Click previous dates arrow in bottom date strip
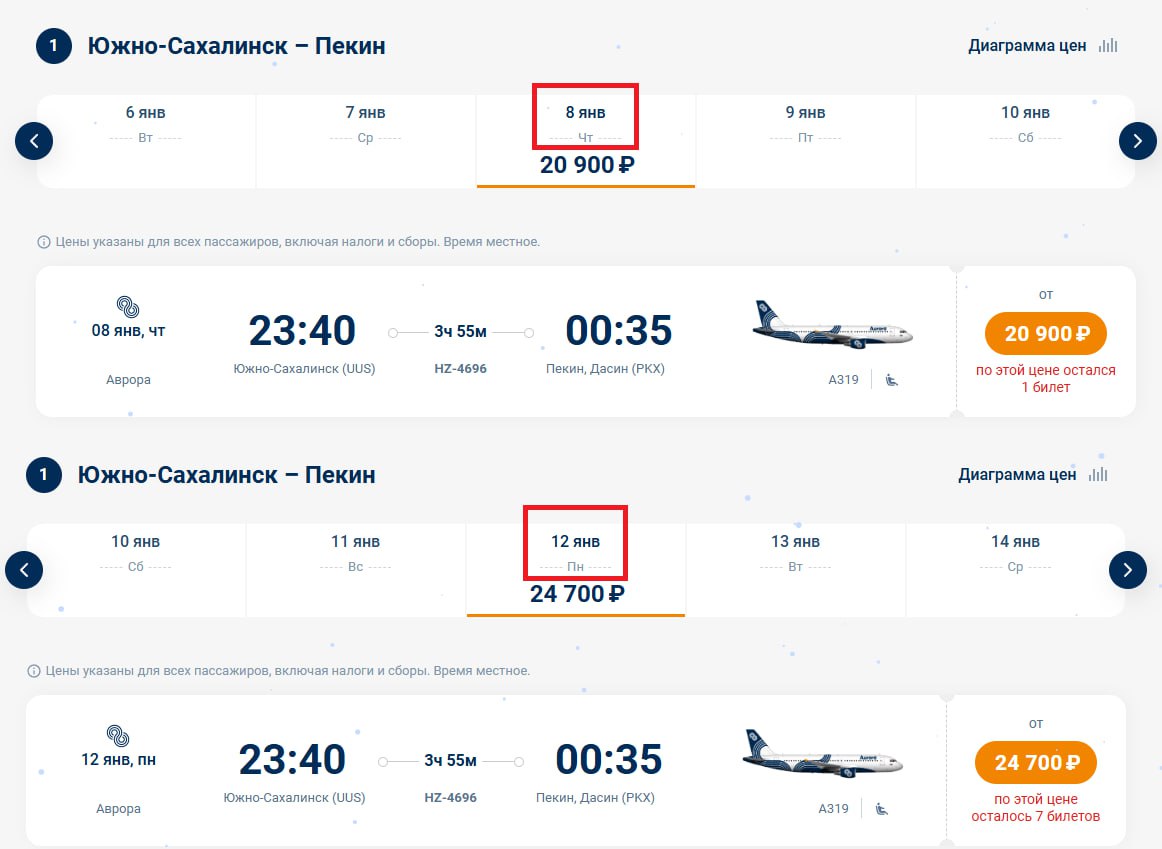The width and height of the screenshot is (1162, 849). [x=24, y=570]
